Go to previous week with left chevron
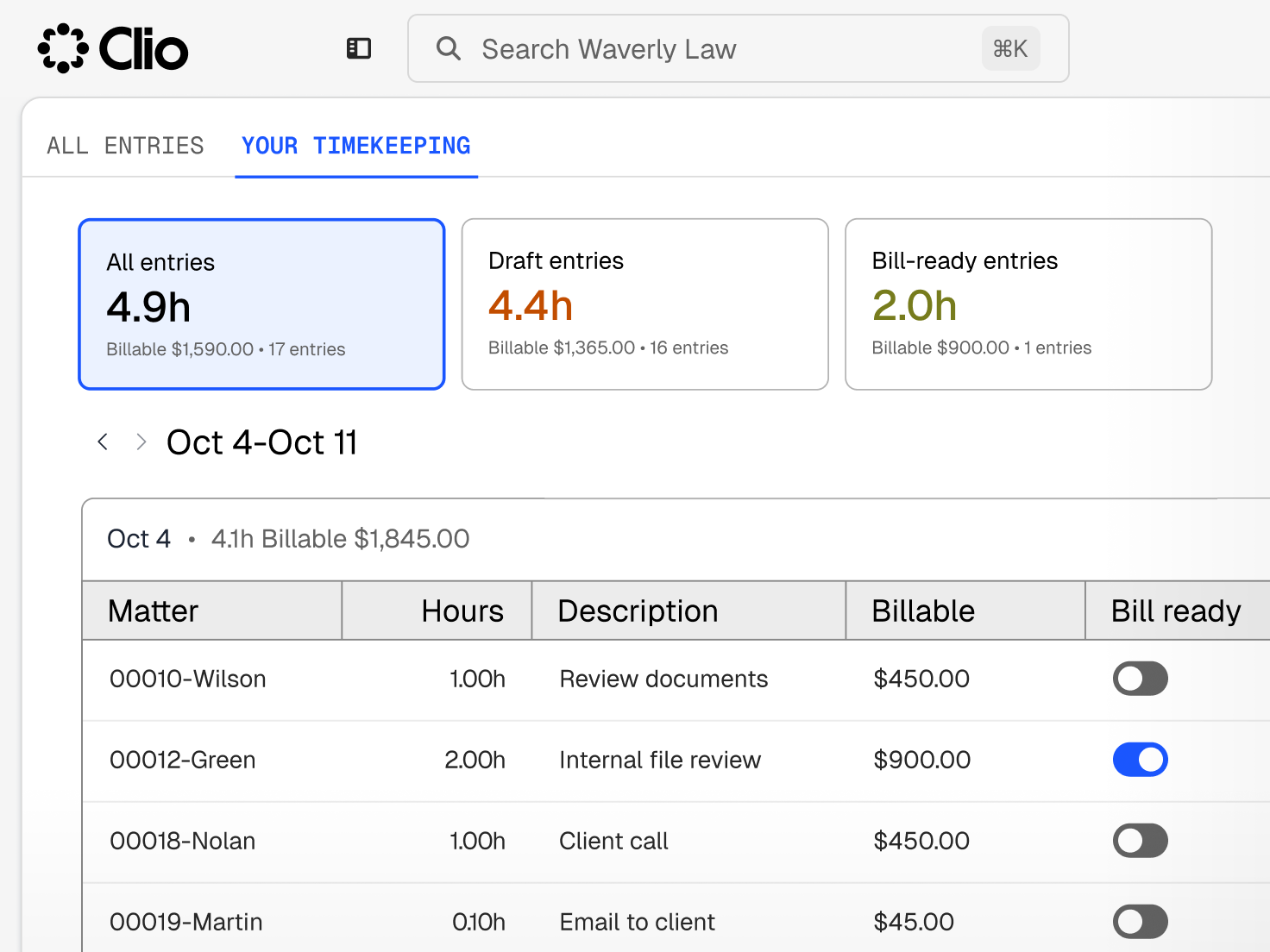 point(103,442)
